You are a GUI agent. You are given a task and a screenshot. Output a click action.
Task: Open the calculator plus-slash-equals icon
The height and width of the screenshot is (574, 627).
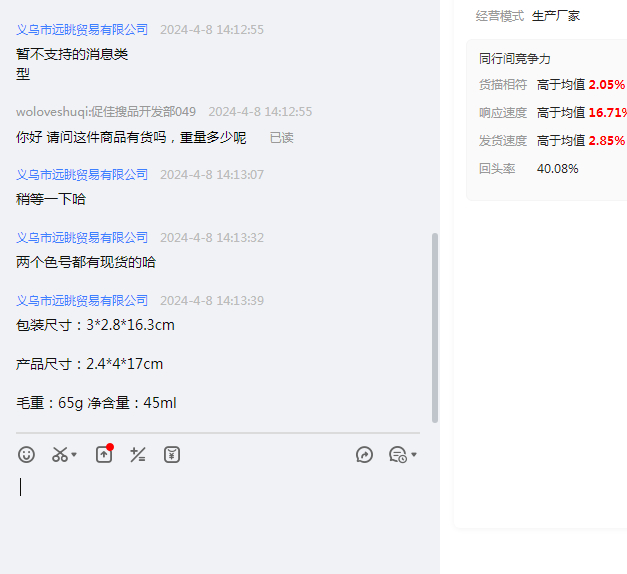[138, 455]
